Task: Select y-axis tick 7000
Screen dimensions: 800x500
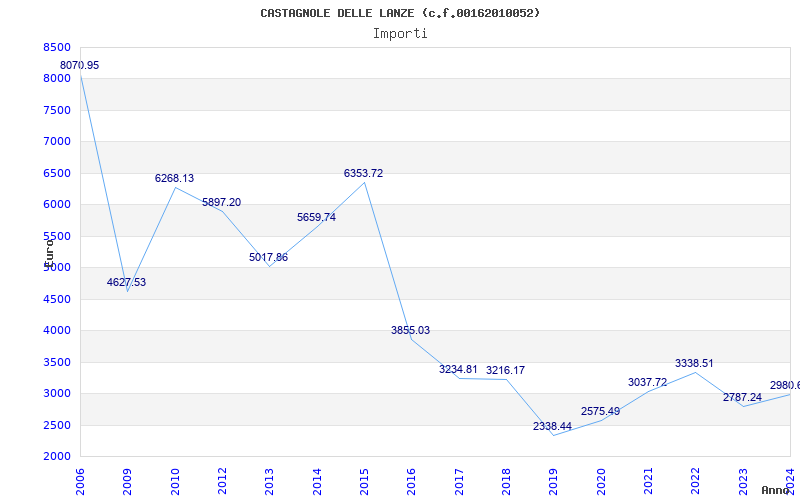Action: click(x=57, y=141)
